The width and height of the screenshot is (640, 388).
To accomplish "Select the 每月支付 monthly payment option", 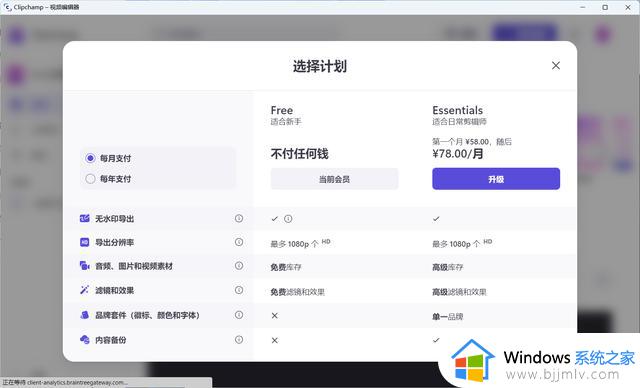I will coord(90,158).
